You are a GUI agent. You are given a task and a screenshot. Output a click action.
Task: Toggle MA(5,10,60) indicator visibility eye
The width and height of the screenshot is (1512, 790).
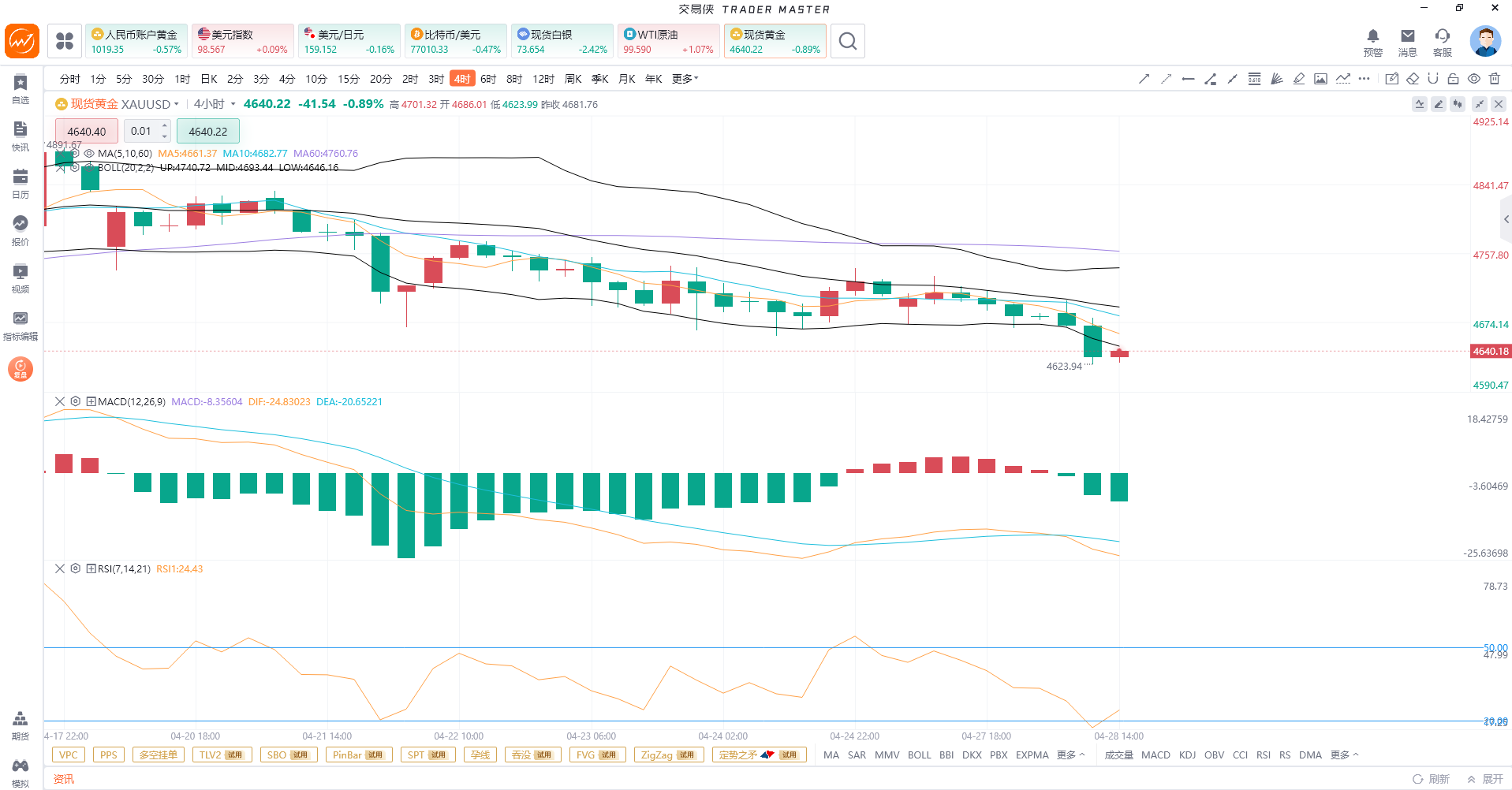(x=89, y=154)
